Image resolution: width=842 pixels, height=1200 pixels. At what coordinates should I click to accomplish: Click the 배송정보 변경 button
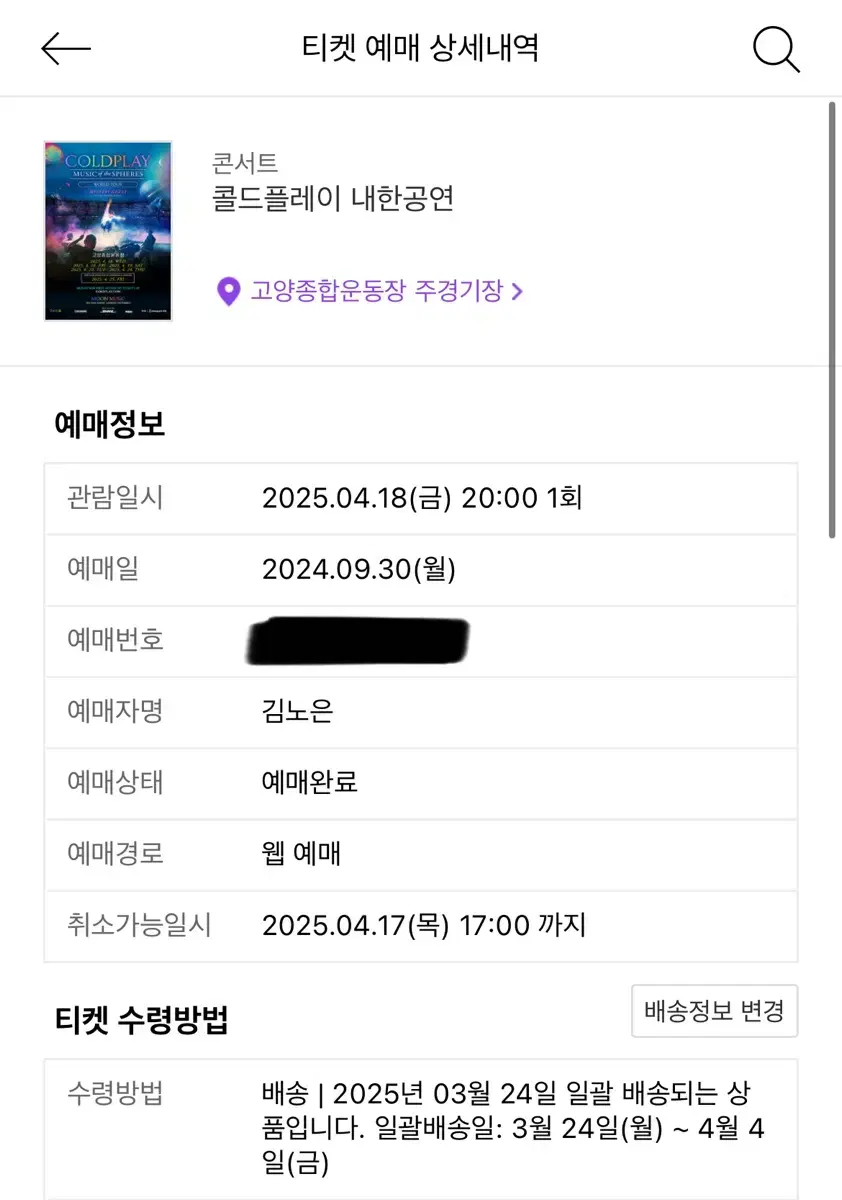click(715, 1011)
